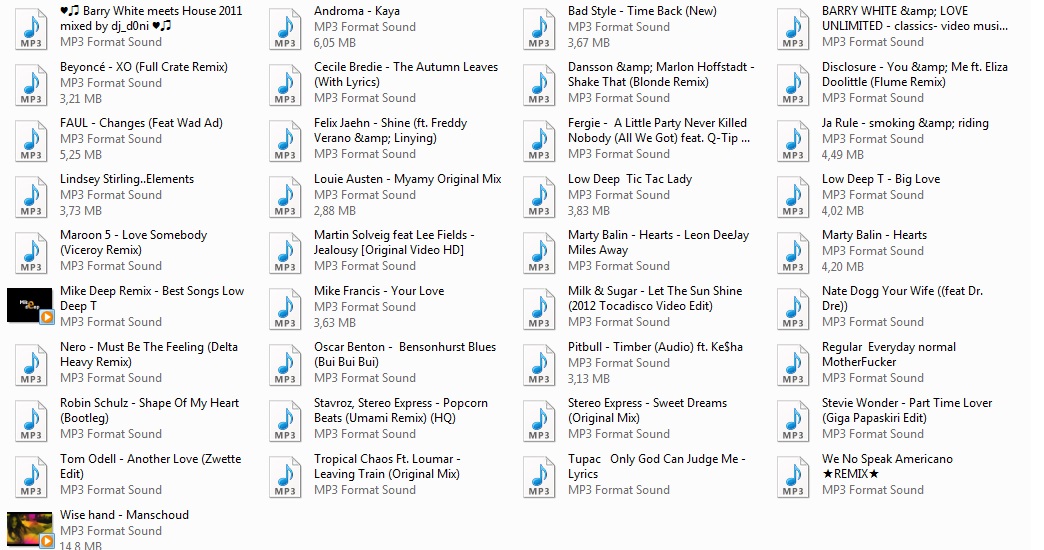Viewport: 1044px width, 550px height.
Task: Select Fergie - A Little Party icon
Action: click(x=539, y=141)
